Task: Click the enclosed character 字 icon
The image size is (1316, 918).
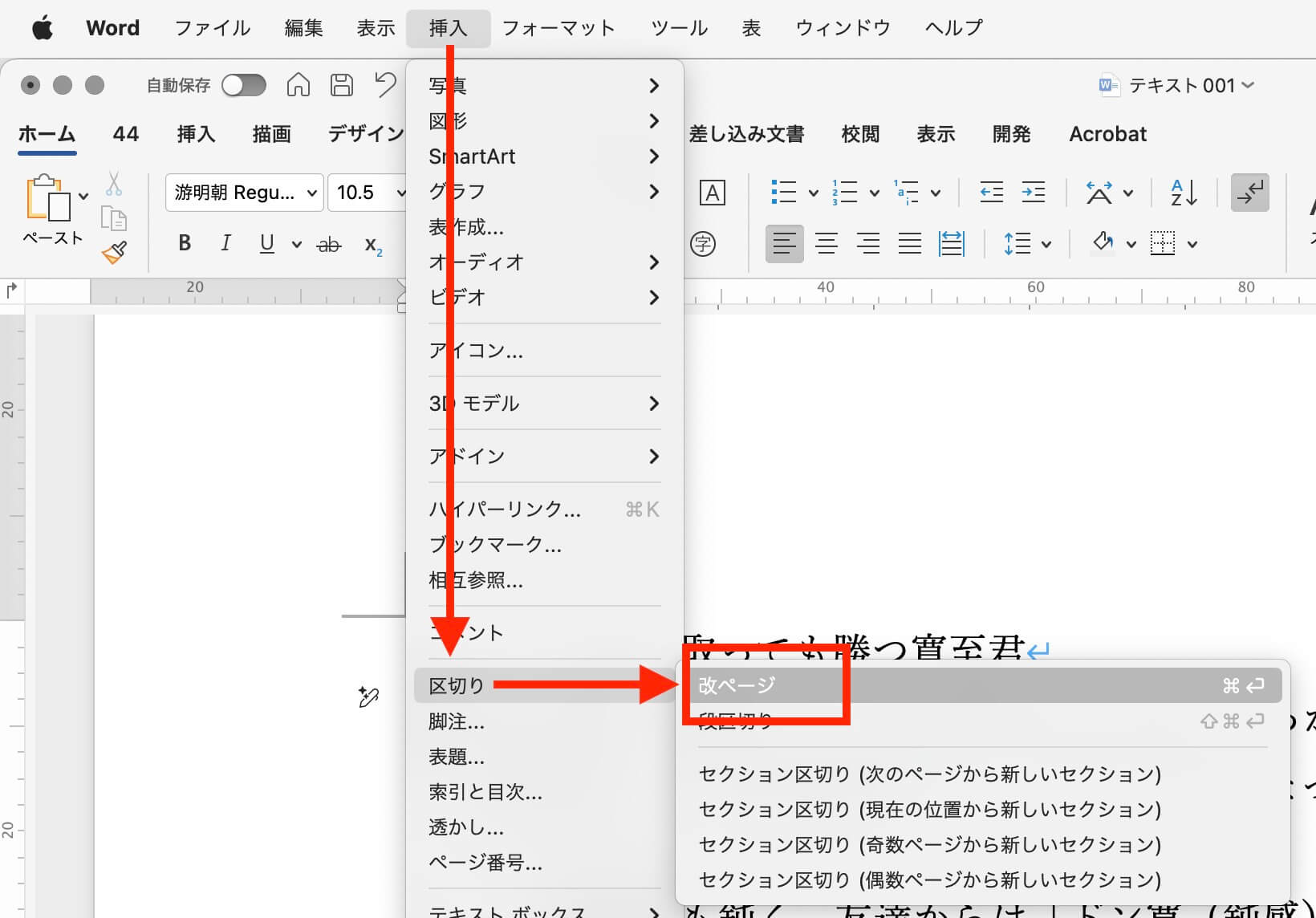Action: [703, 243]
